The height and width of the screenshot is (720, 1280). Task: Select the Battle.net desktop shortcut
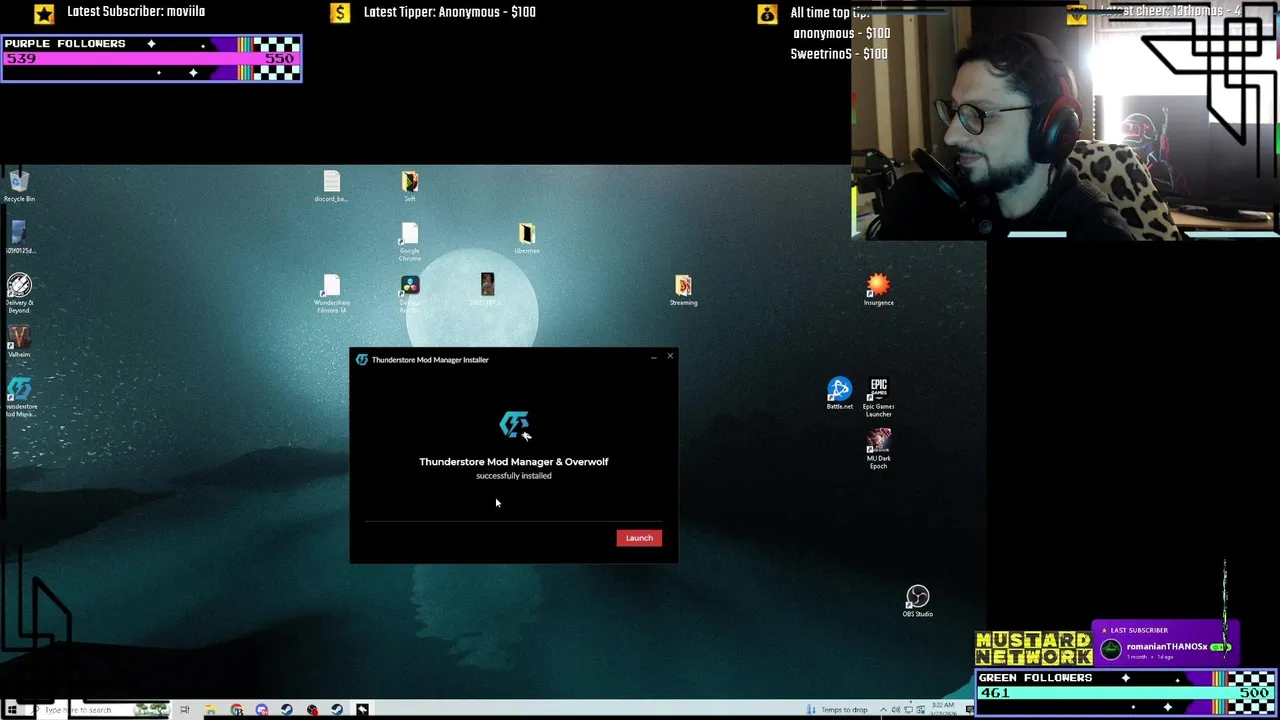[x=839, y=394]
